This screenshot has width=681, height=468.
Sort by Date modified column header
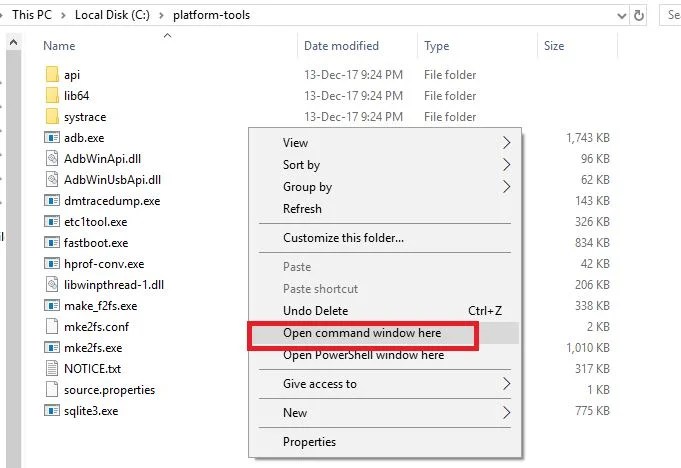click(x=342, y=46)
